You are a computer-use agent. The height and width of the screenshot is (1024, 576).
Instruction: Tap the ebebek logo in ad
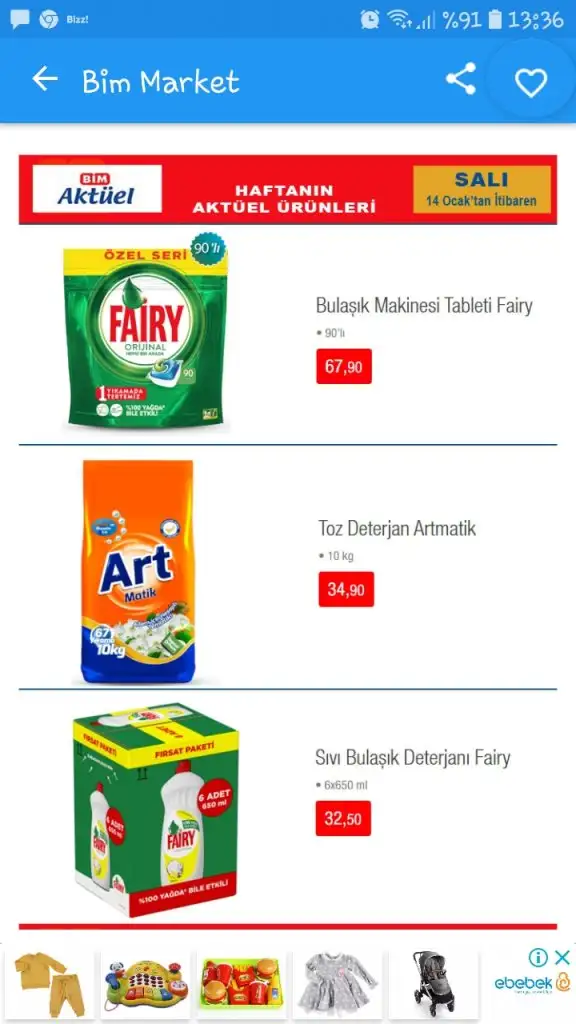point(532,984)
